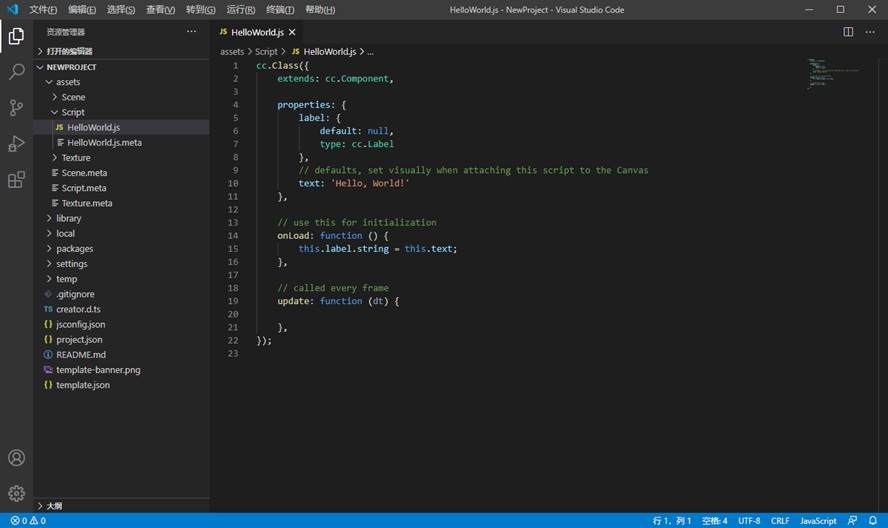Collapse the NEWPROJECT root folder
Viewport: 888px width, 528px height.
tap(121, 67)
